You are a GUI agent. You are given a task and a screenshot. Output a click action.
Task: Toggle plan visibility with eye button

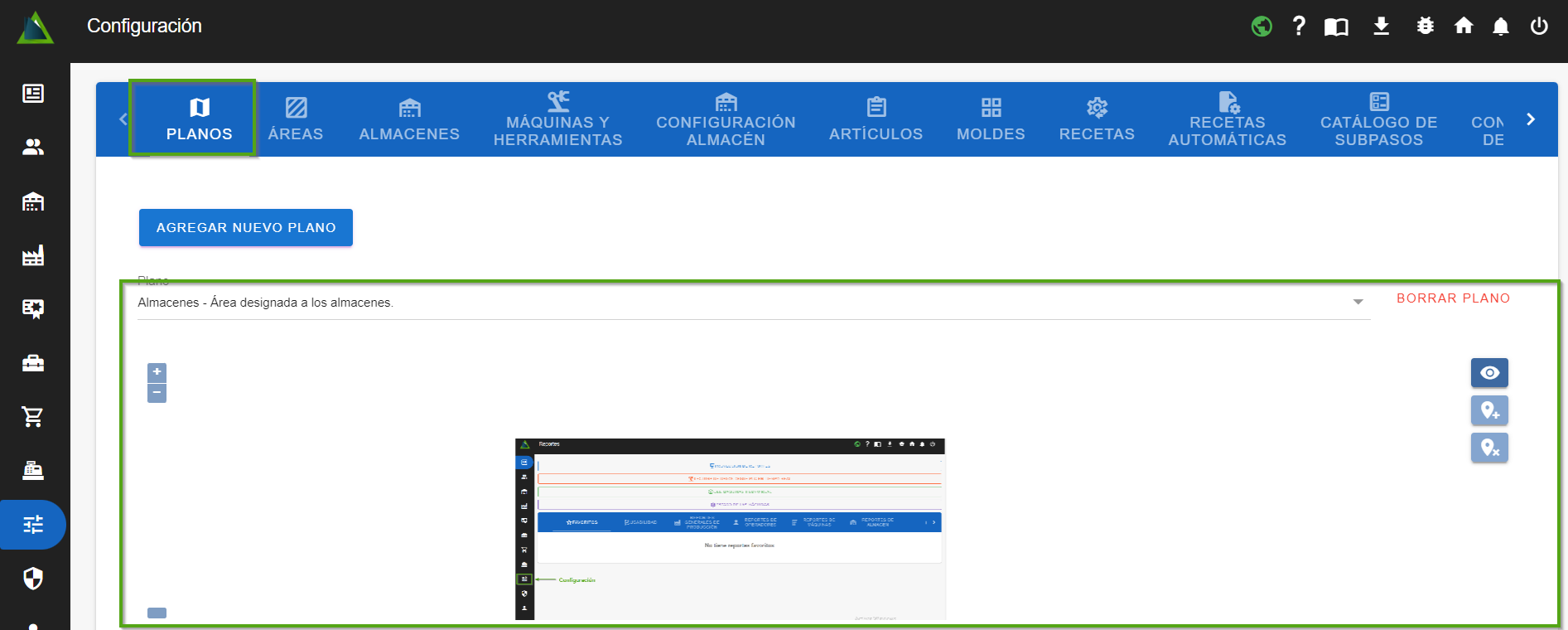point(1489,373)
